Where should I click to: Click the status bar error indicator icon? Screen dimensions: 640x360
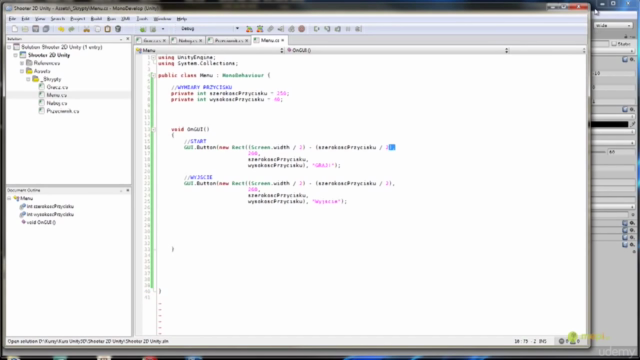point(562,341)
